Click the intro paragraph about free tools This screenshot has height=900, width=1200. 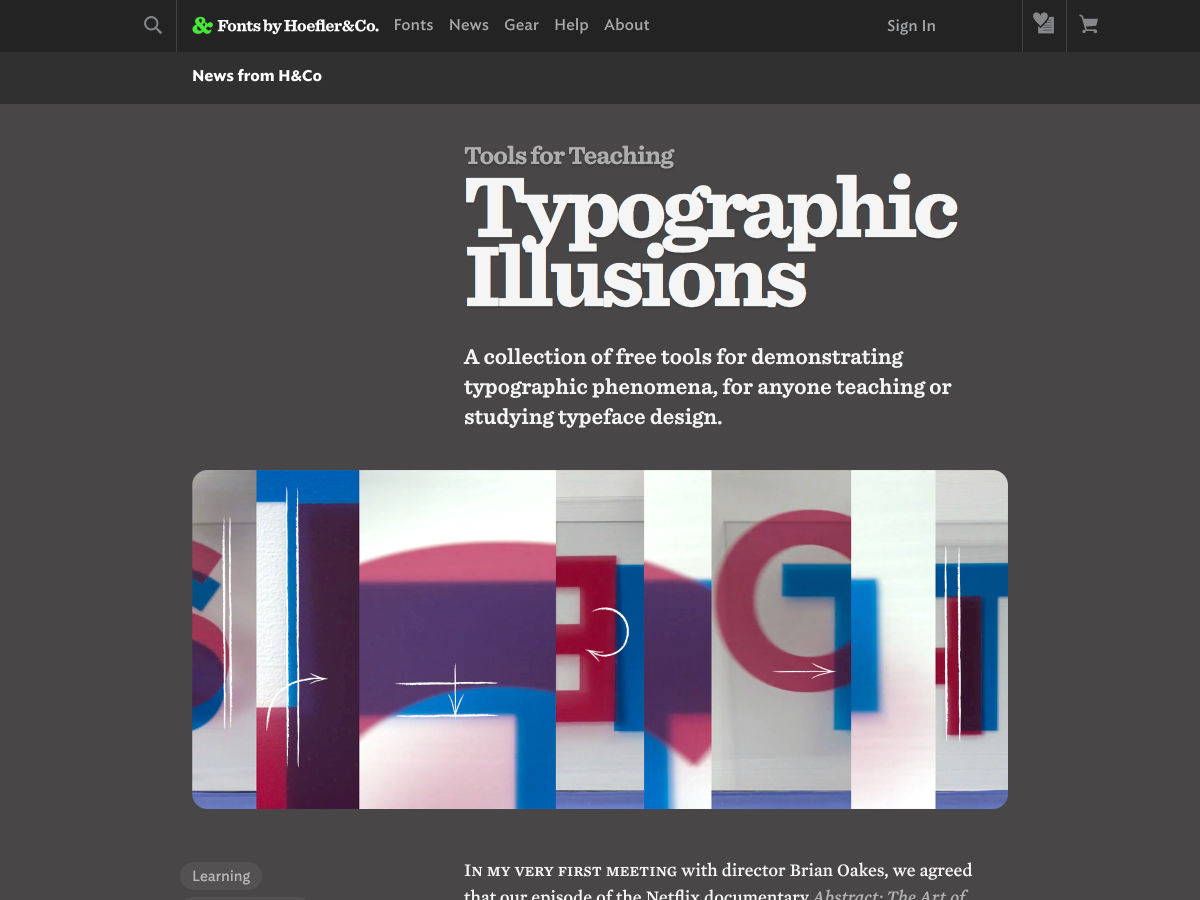point(708,387)
